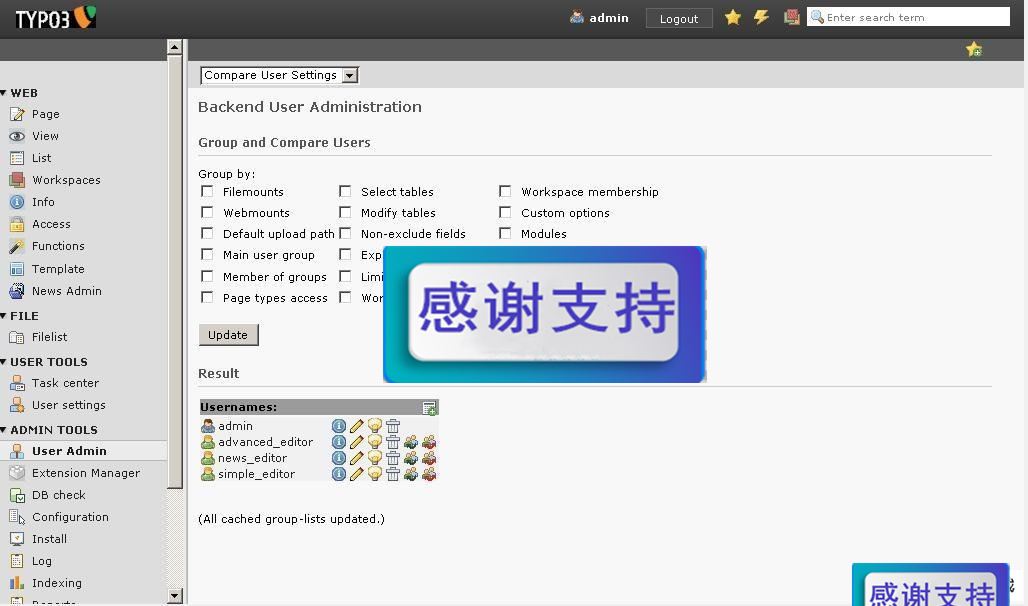This screenshot has height=606, width=1028.
Task: Delete news_editor via the trash icon
Action: click(393, 458)
